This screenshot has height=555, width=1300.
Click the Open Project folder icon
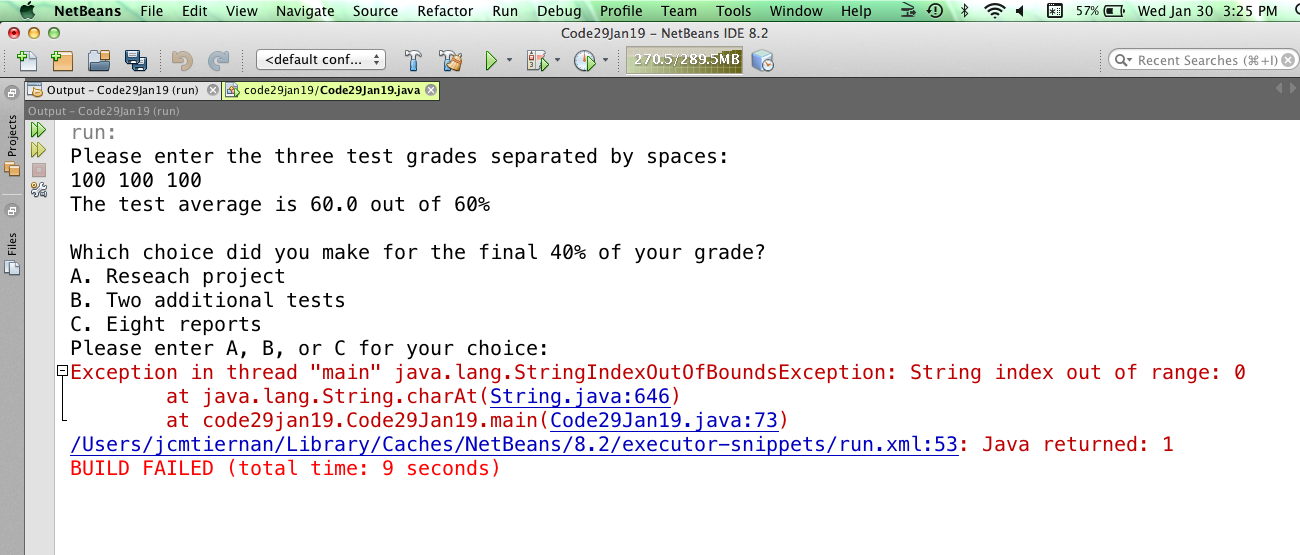[99, 61]
